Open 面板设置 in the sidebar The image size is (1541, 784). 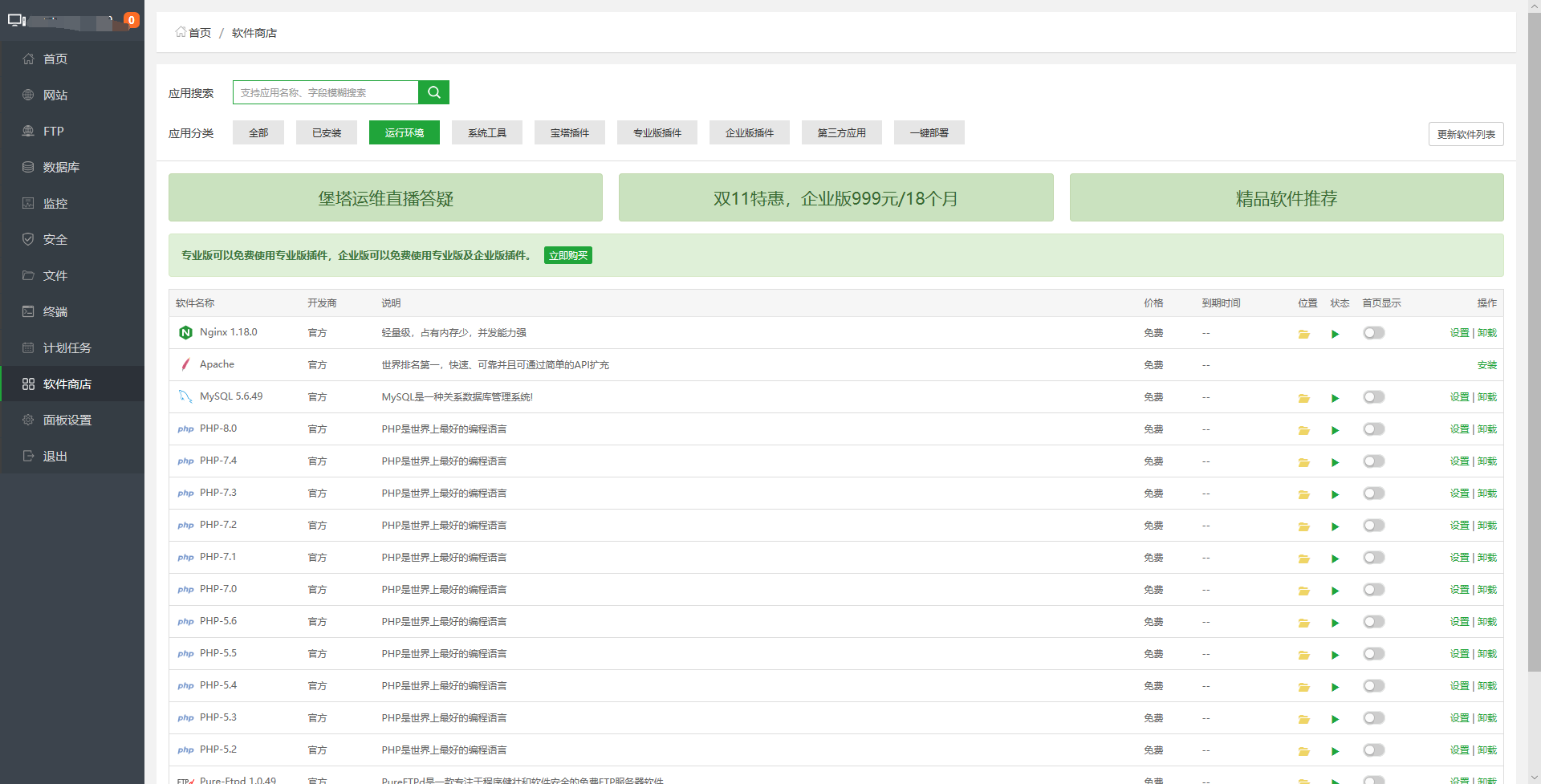(x=72, y=420)
